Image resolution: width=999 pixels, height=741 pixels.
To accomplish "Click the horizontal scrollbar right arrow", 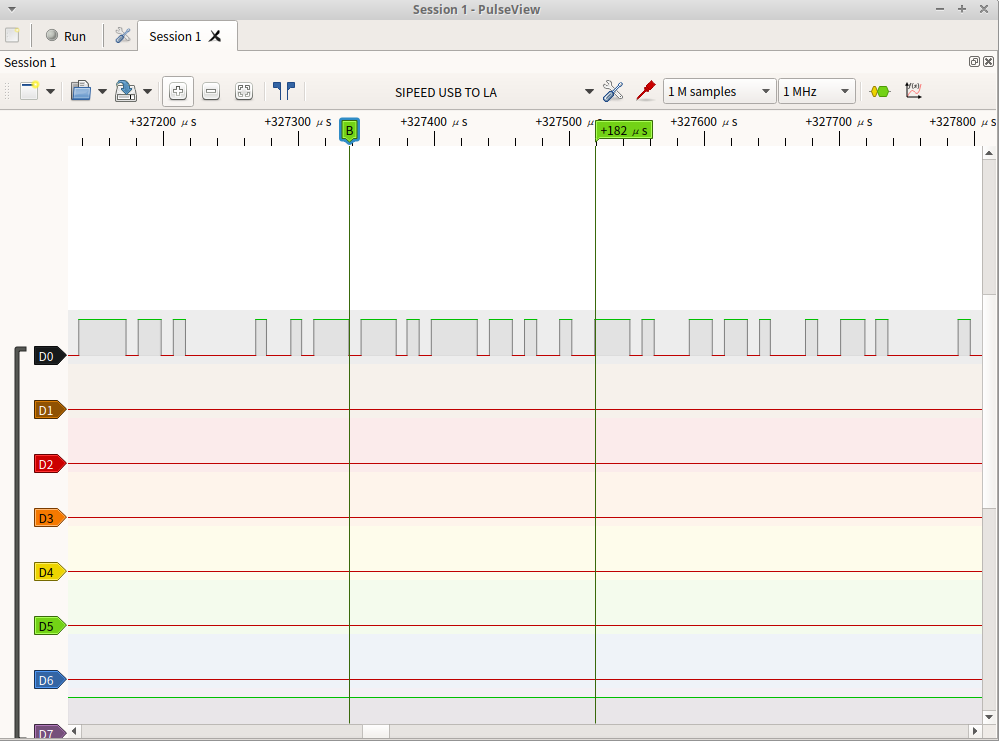I will (975, 731).
